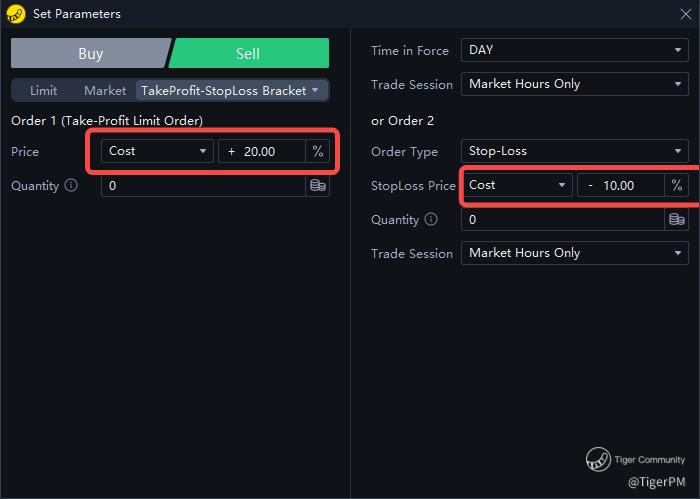Viewport: 700px width, 499px height.
Task: Toggle percent unit for take-profit price
Action: pos(317,151)
